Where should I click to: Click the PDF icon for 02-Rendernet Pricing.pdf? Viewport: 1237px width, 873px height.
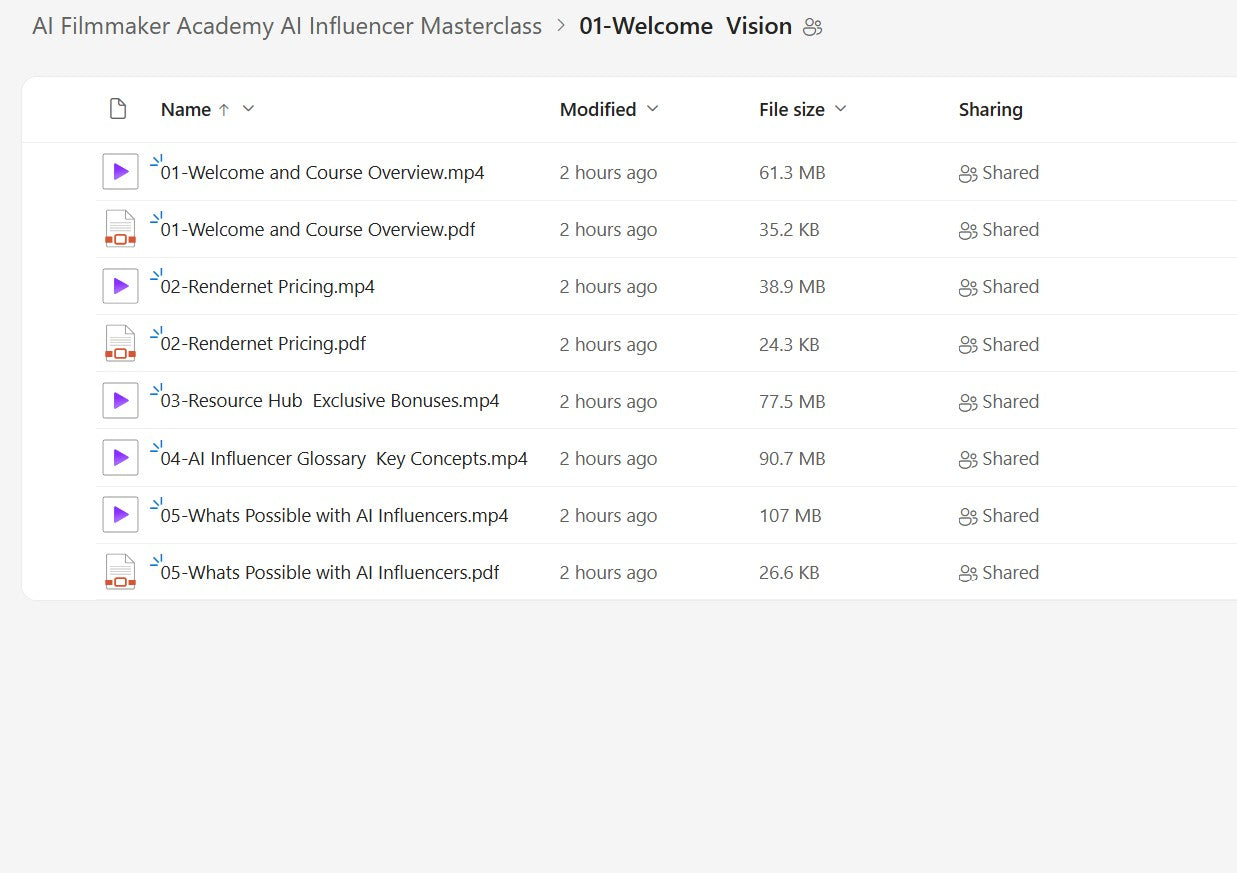pos(120,344)
